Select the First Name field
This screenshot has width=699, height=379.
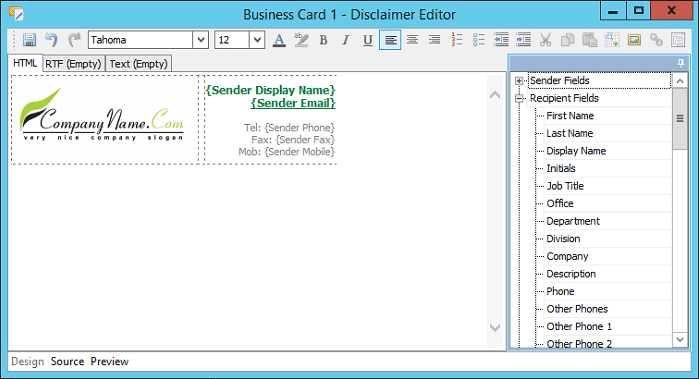point(570,116)
